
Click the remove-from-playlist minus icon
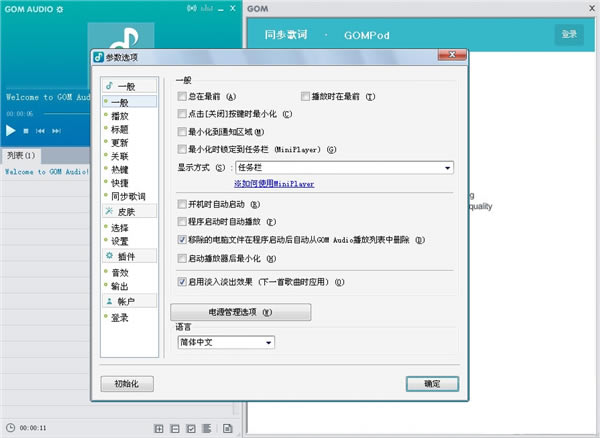[174, 429]
